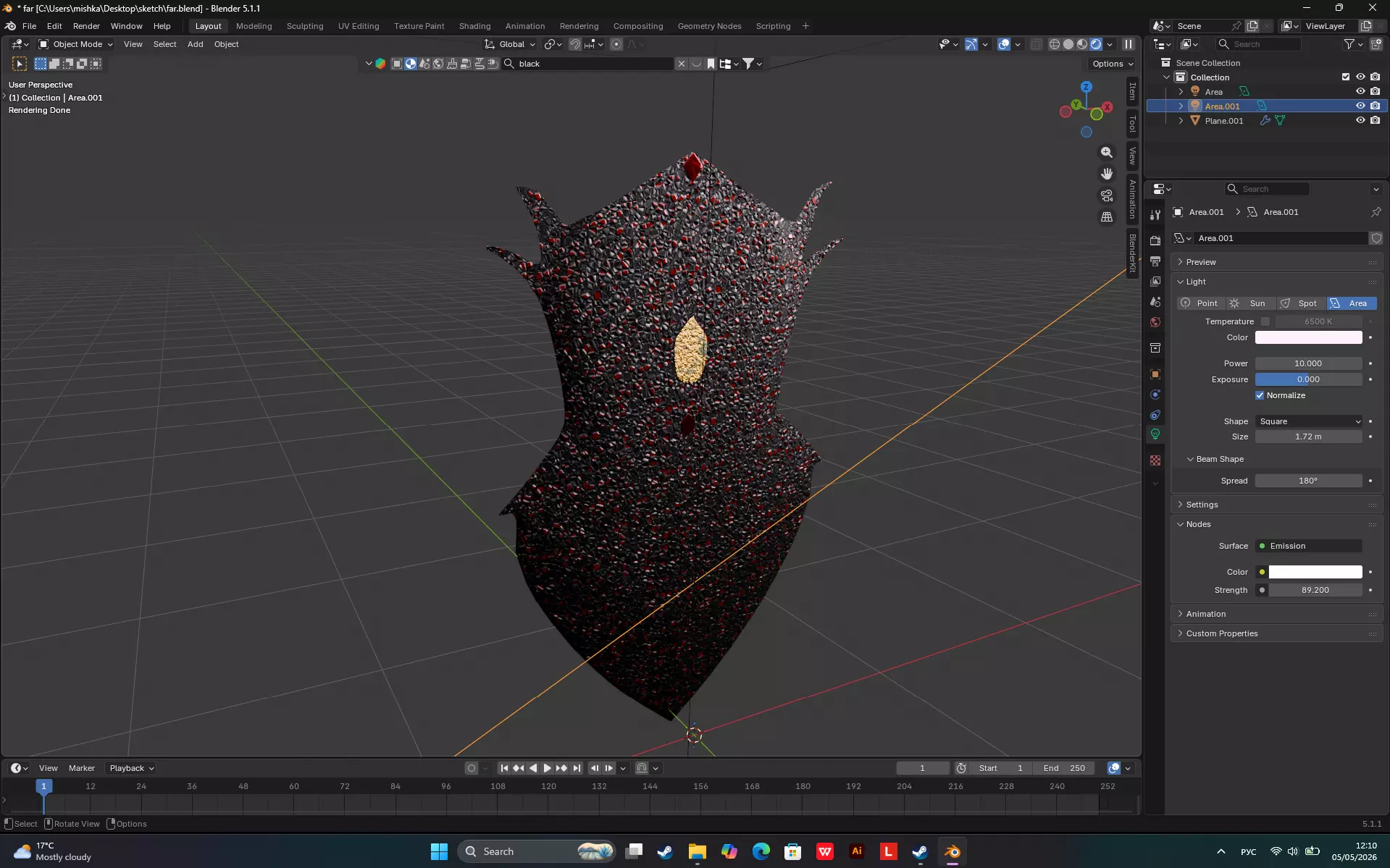Select material preview shading
This screenshot has height=868, width=1390.
click(1082, 44)
